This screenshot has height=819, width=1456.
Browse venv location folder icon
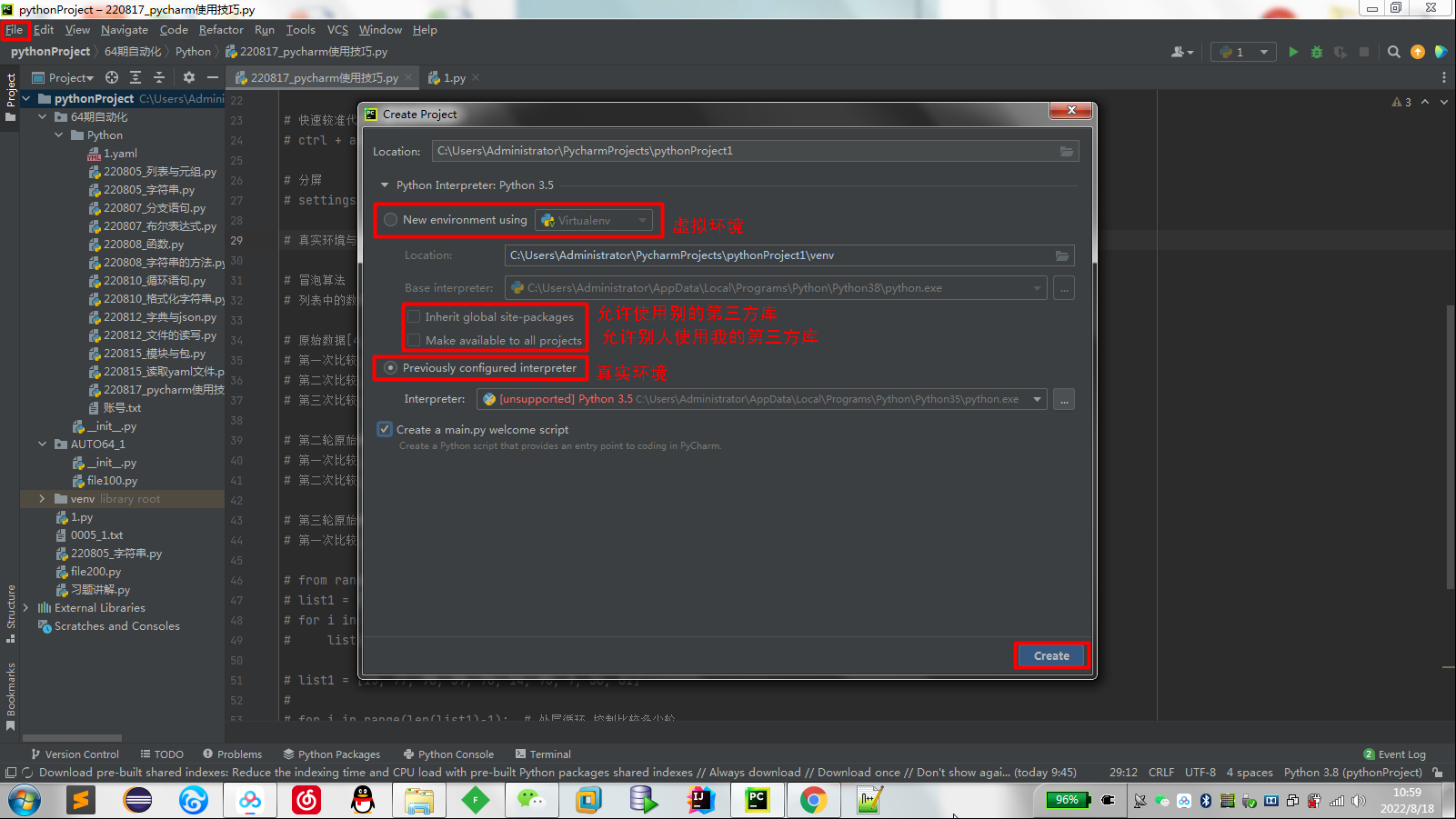[x=1061, y=255]
